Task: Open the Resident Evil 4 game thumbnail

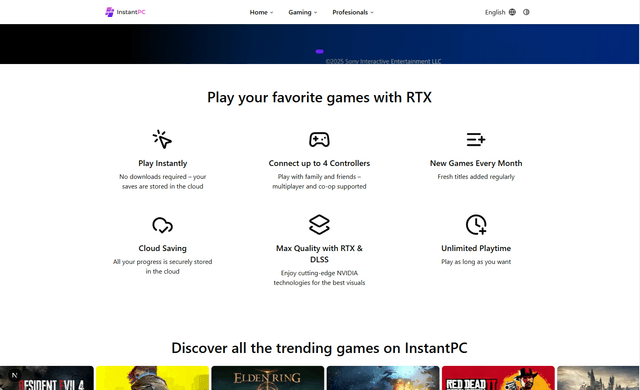Action: point(47,378)
